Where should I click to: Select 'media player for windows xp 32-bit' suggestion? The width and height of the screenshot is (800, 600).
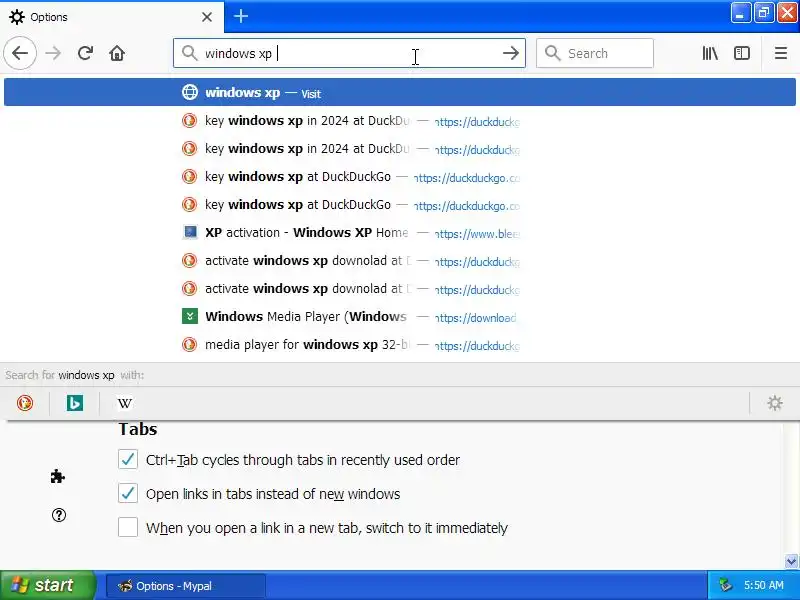(400, 345)
